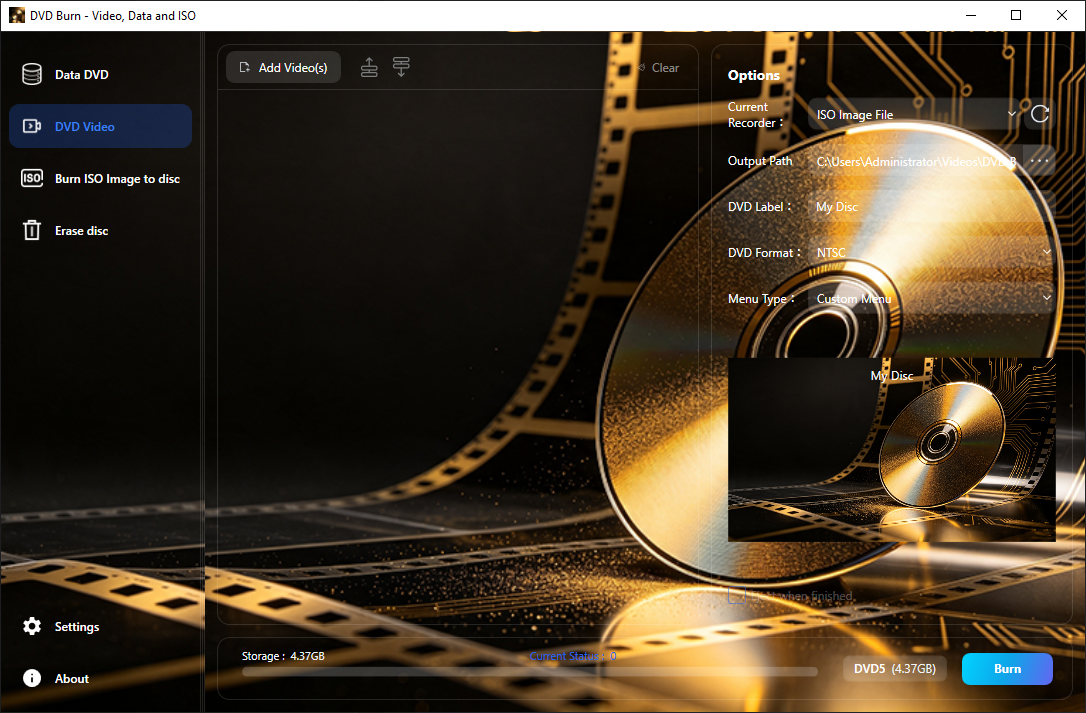Image resolution: width=1086 pixels, height=713 pixels.
Task: Click the Current Status text
Action: tap(573, 655)
